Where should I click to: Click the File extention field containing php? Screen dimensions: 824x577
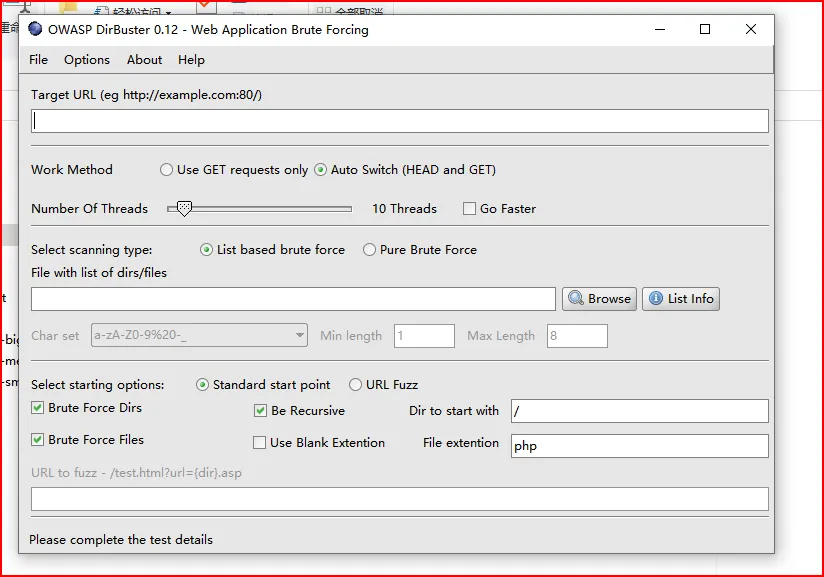[640, 446]
